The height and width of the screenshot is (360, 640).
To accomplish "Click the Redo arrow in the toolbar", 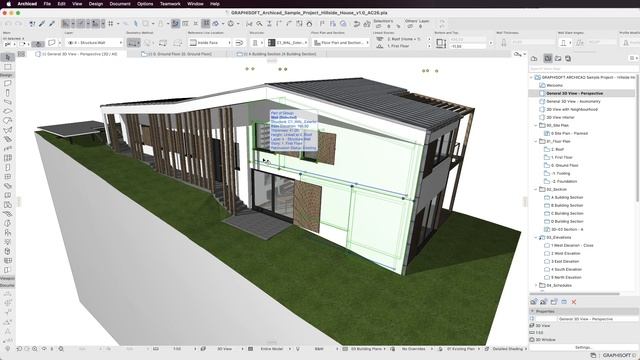I will coord(18,24).
